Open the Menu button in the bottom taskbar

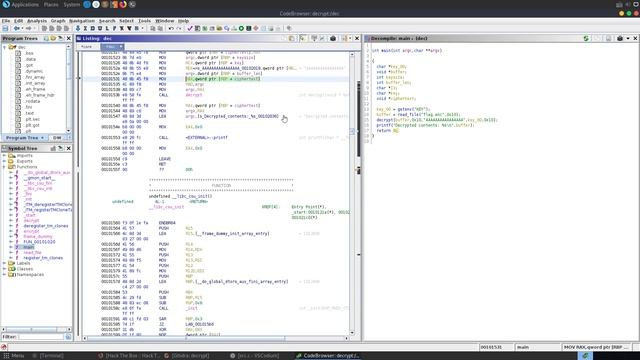14,356
